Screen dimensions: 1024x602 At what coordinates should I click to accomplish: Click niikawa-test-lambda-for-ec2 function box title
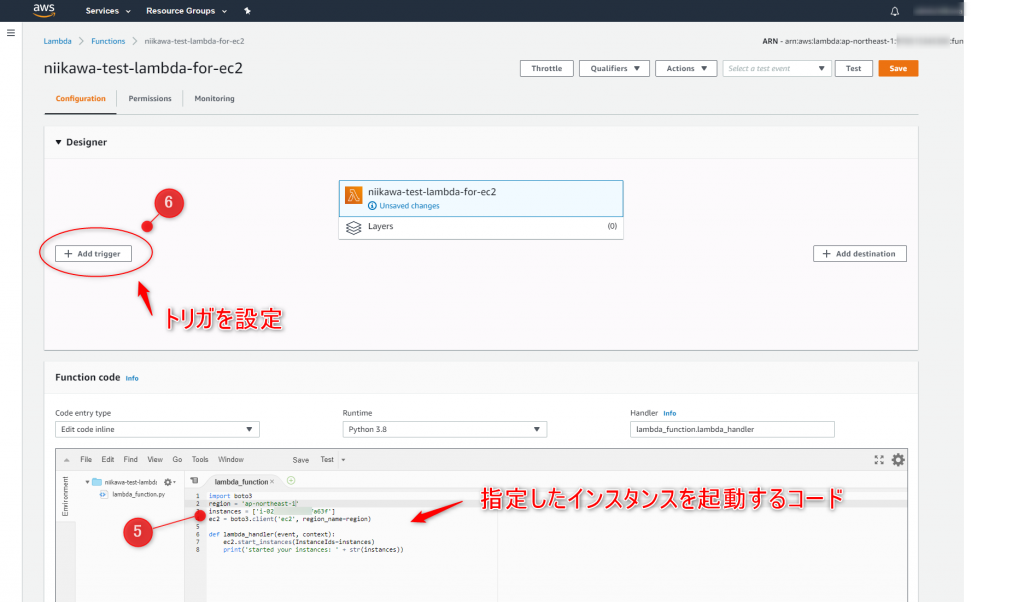tap(432, 192)
